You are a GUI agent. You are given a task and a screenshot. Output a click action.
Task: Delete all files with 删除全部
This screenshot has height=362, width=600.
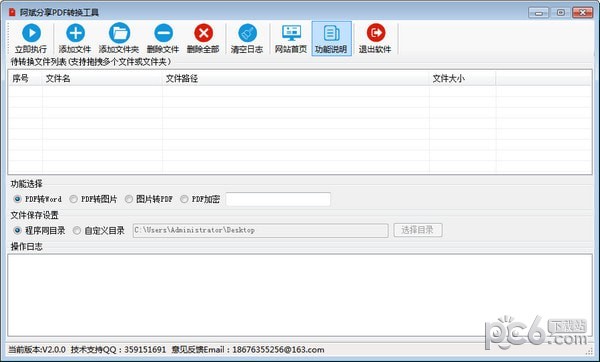coord(203,39)
